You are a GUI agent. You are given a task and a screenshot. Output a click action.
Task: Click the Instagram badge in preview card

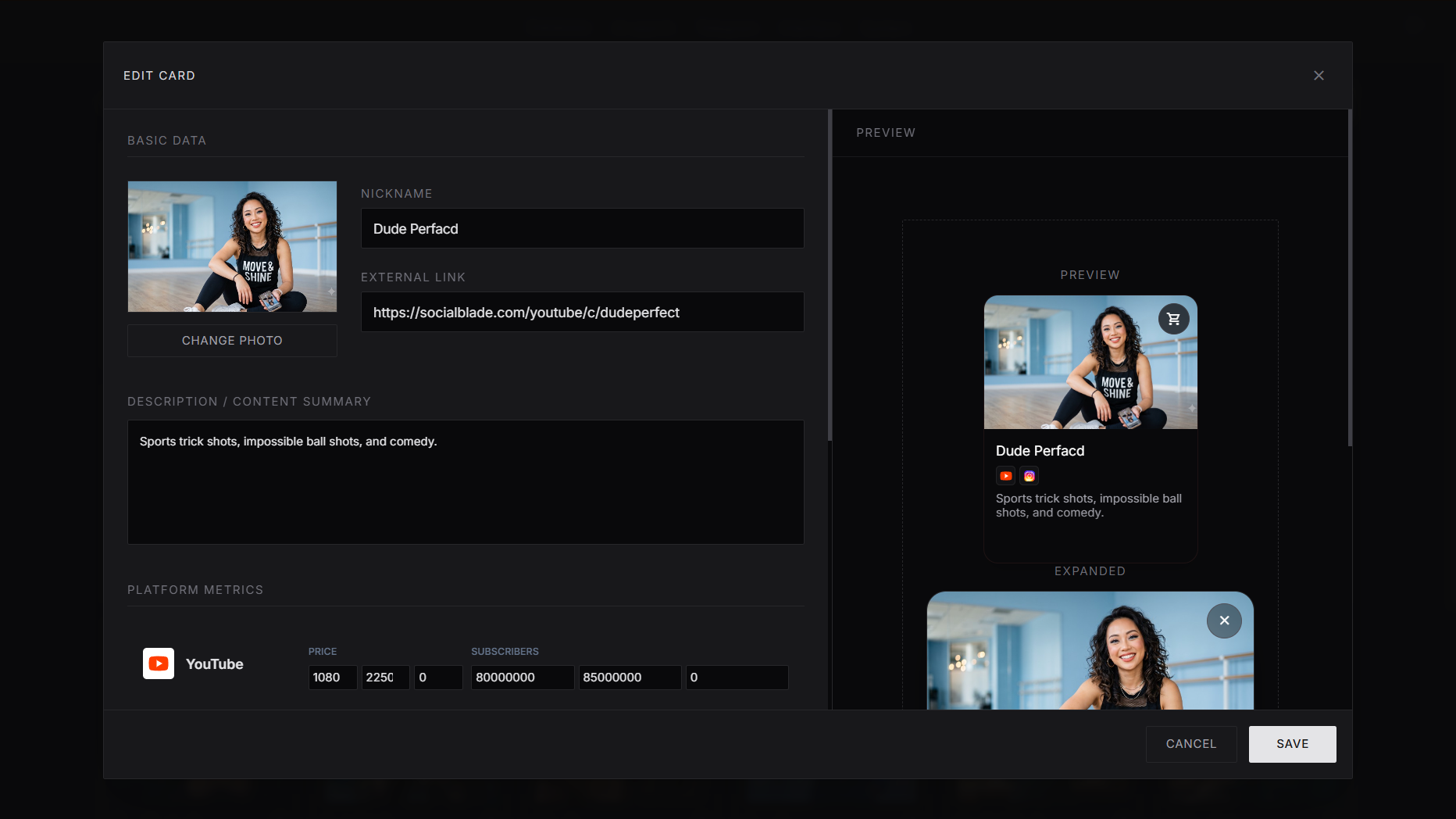[1030, 476]
